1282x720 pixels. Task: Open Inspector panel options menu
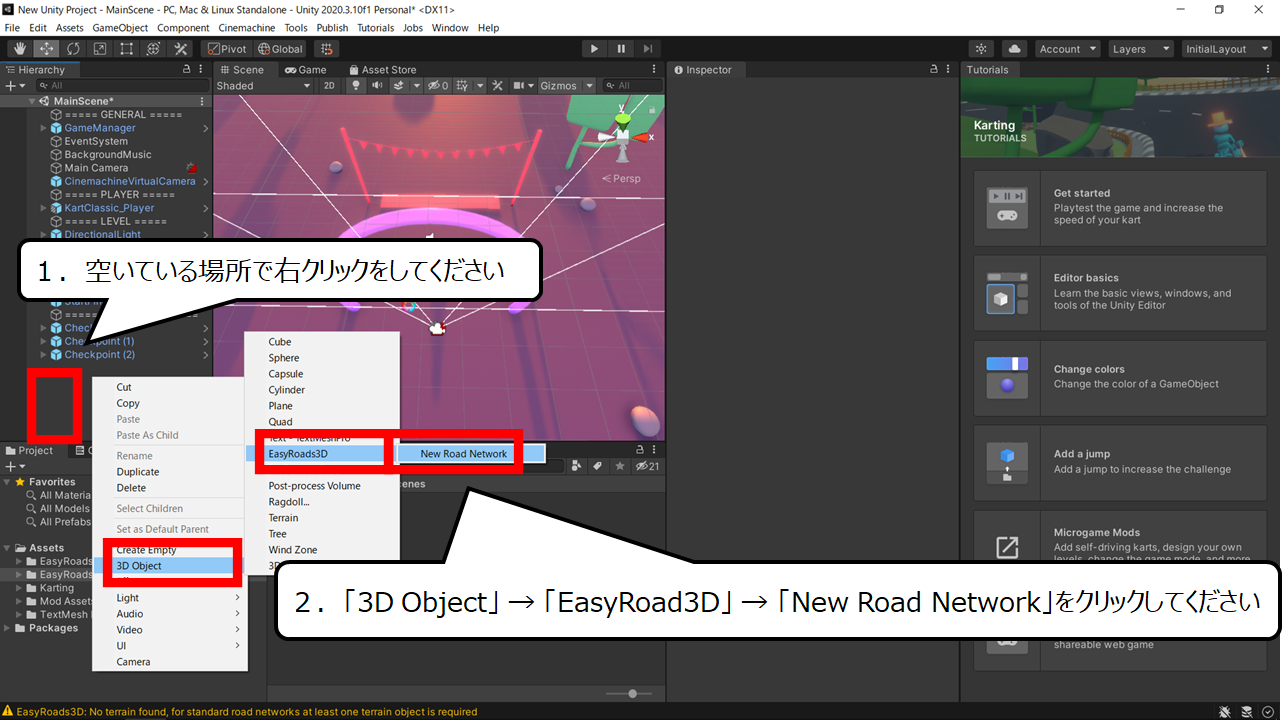pos(951,70)
